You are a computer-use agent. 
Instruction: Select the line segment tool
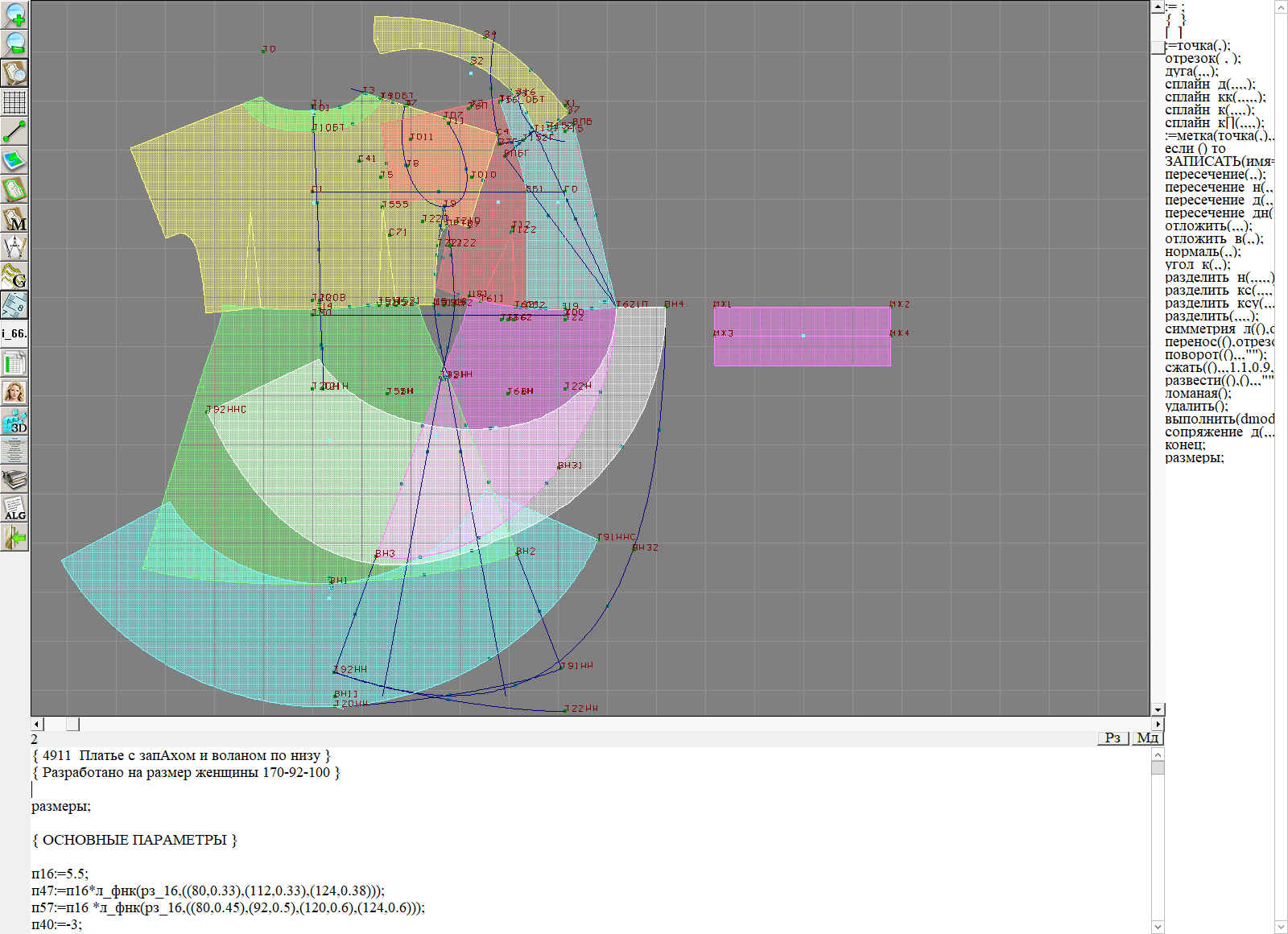14,131
